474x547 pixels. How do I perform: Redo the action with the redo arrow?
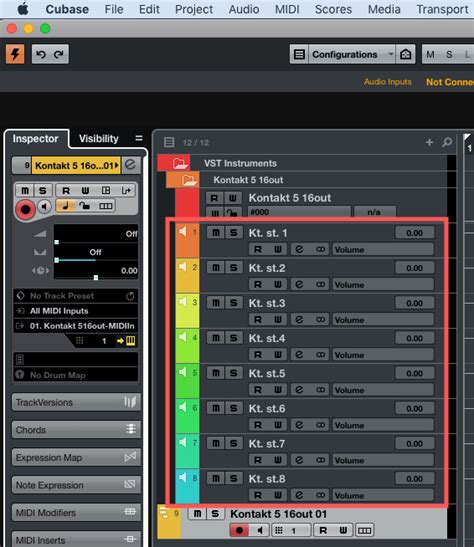coord(59,54)
